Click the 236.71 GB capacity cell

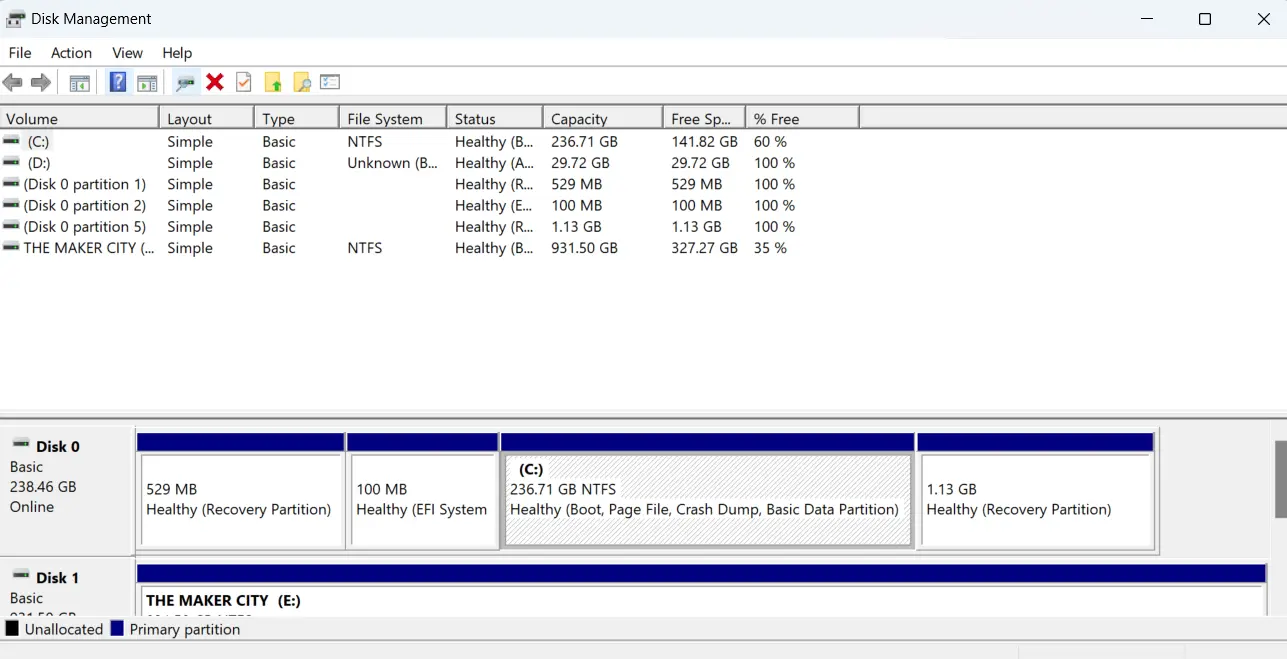(x=584, y=142)
